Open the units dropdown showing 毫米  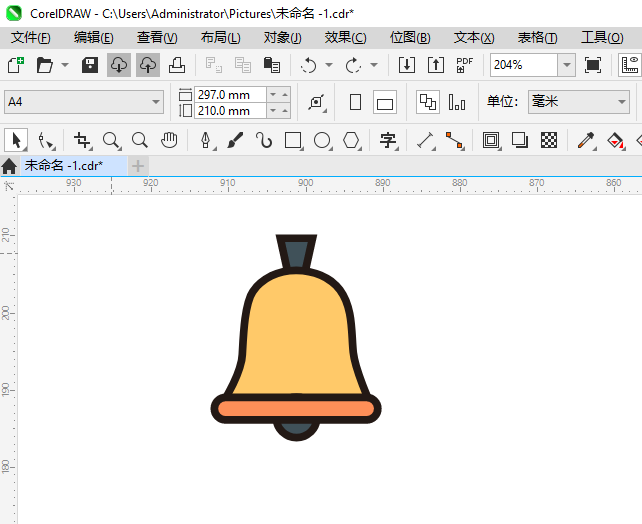pos(579,102)
